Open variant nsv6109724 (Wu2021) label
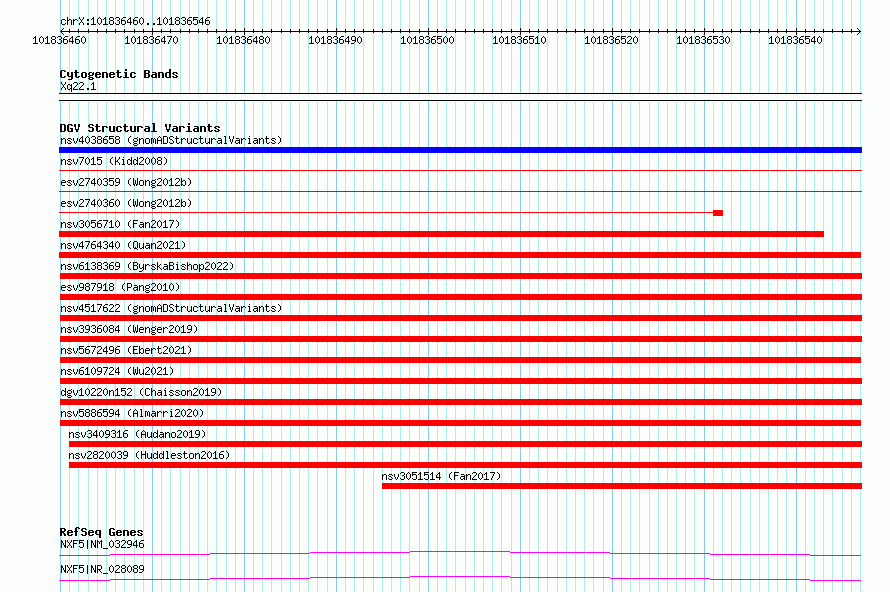The height and width of the screenshot is (592, 890). (117, 371)
